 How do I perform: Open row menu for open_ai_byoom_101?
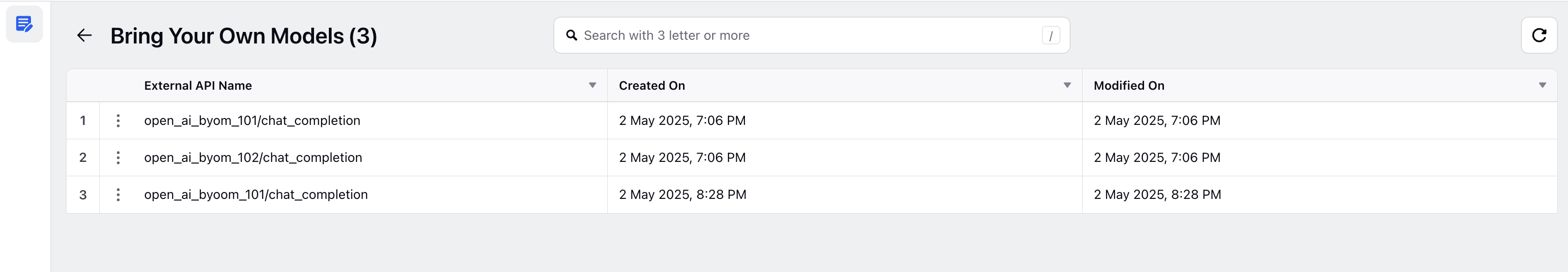(x=118, y=195)
